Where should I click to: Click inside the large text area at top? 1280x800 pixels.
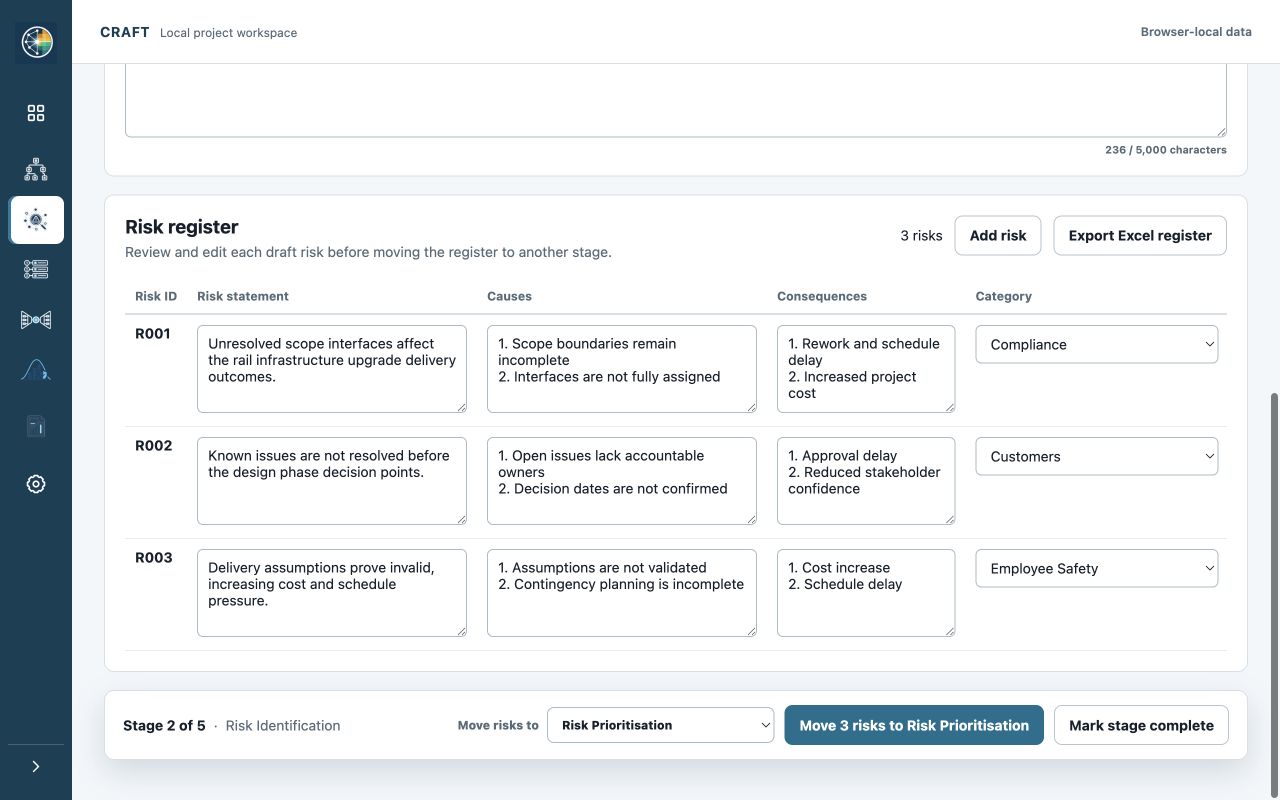676,100
